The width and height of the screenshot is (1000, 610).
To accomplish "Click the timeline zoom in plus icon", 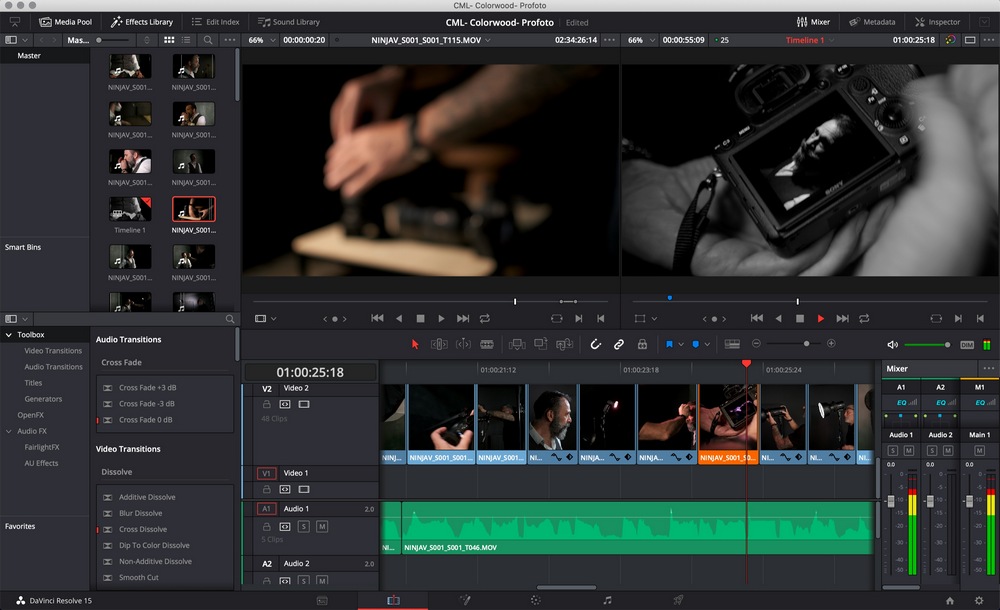I will point(831,343).
